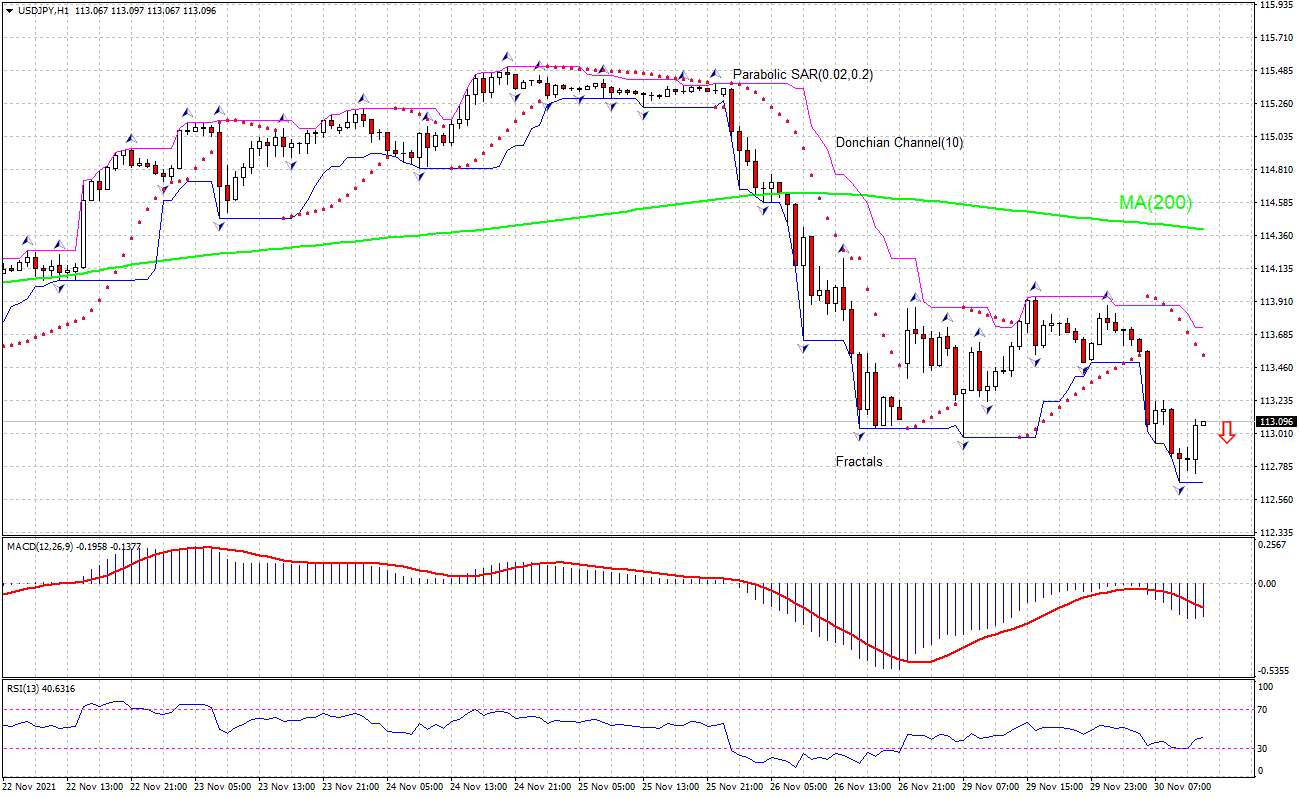The height and width of the screenshot is (798, 1300).
Task: Expand the Donchian Channel(10) label settings
Action: point(899,143)
